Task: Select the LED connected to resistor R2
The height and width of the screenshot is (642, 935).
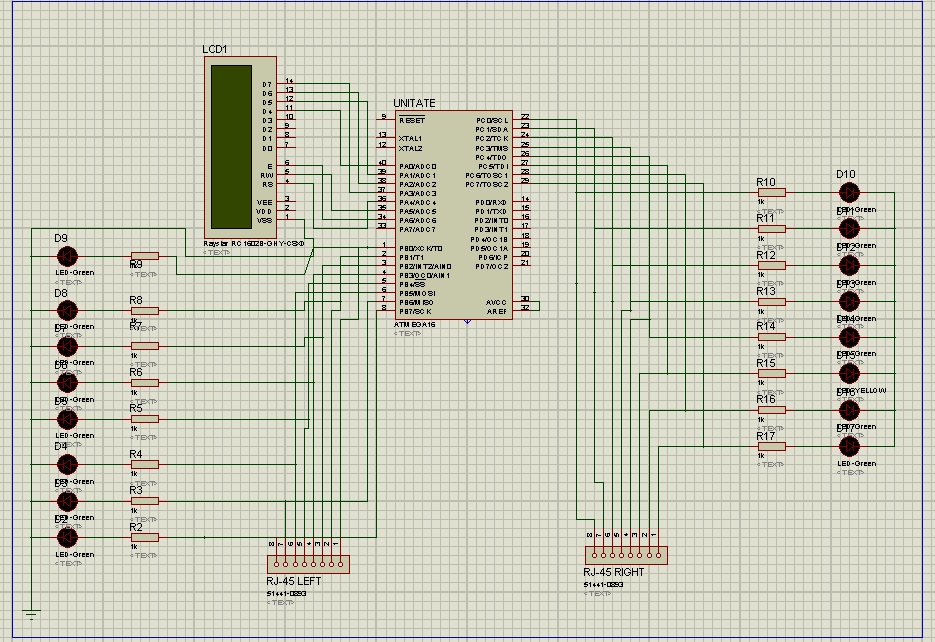Action: [x=67, y=538]
